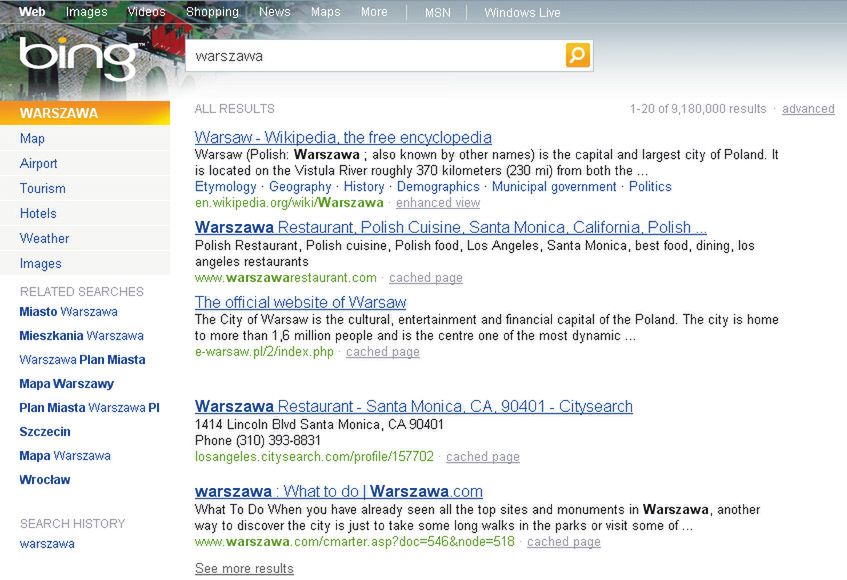The image size is (847, 580).
Task: Open Warszawa Restaurant Polish Cuisine result
Action: 451,227
